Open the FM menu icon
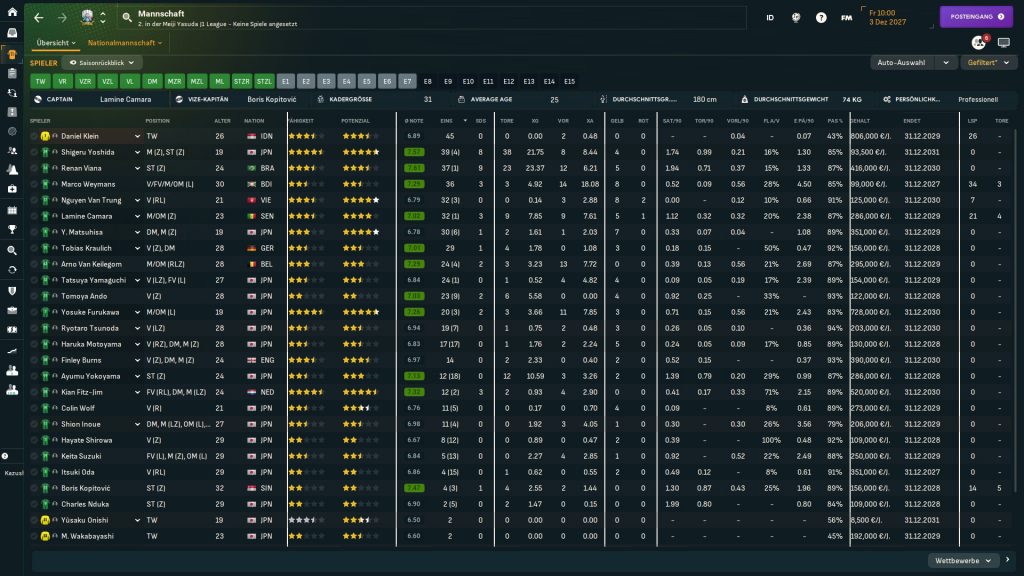 point(847,17)
